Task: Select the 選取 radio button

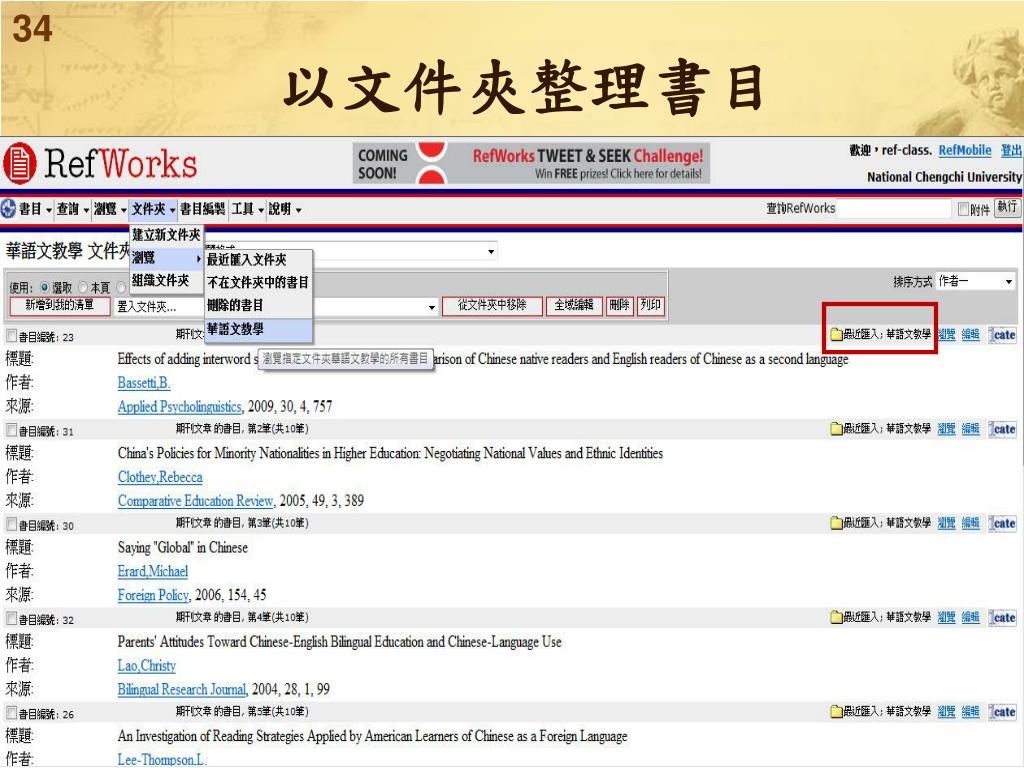Action: pyautogui.click(x=44, y=287)
